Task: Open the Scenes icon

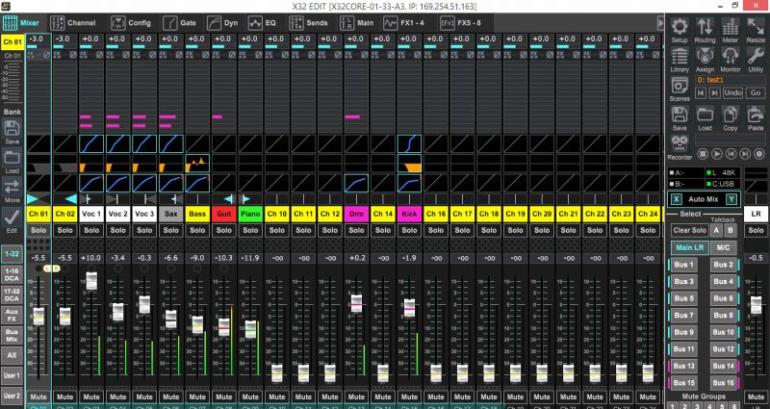Action: click(x=680, y=85)
